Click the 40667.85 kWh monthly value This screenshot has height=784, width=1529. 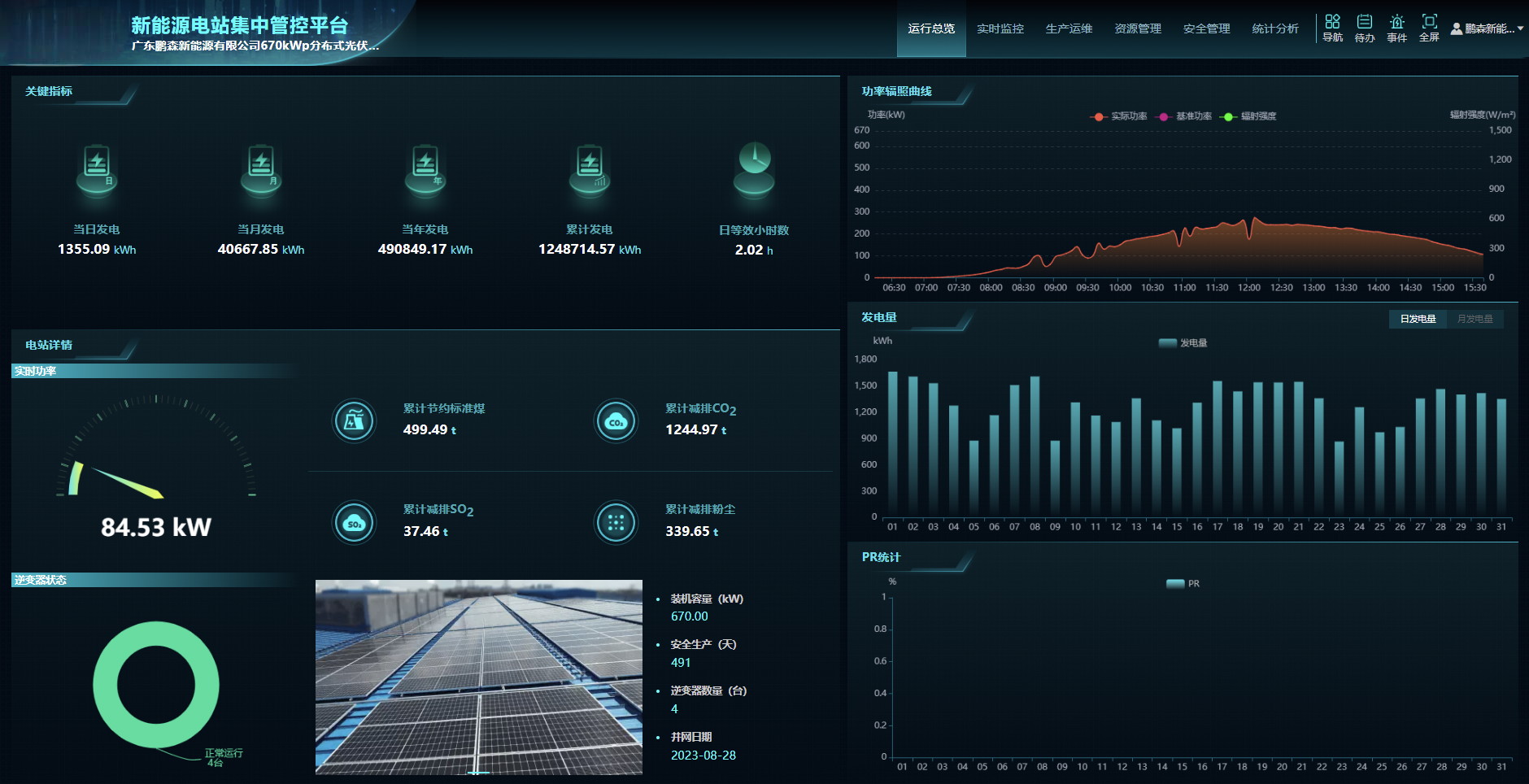261,249
